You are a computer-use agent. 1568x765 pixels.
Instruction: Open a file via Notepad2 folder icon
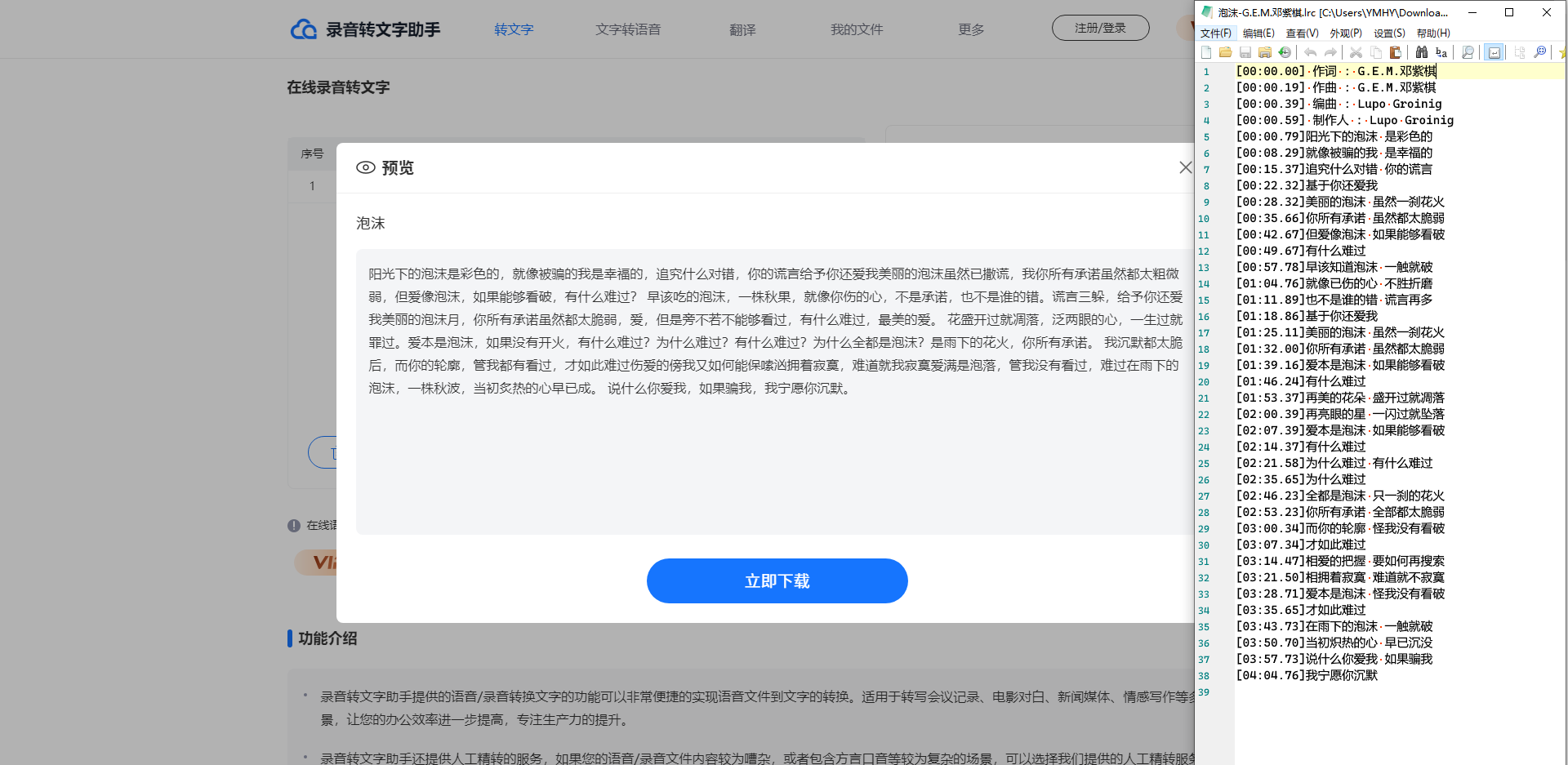point(1225,52)
